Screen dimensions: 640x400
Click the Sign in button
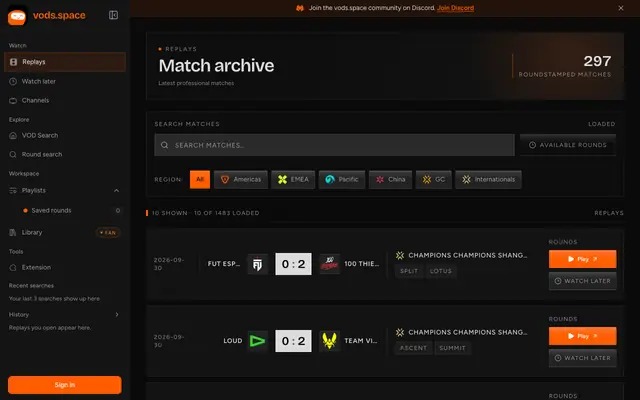(64, 385)
